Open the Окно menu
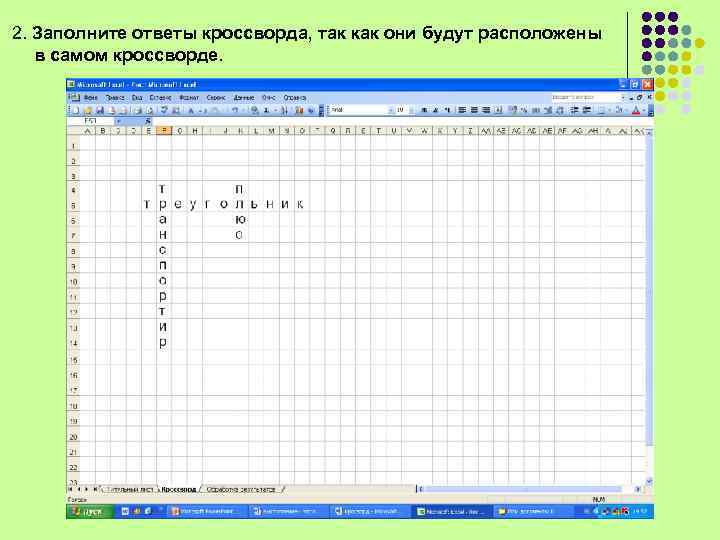 point(269,98)
